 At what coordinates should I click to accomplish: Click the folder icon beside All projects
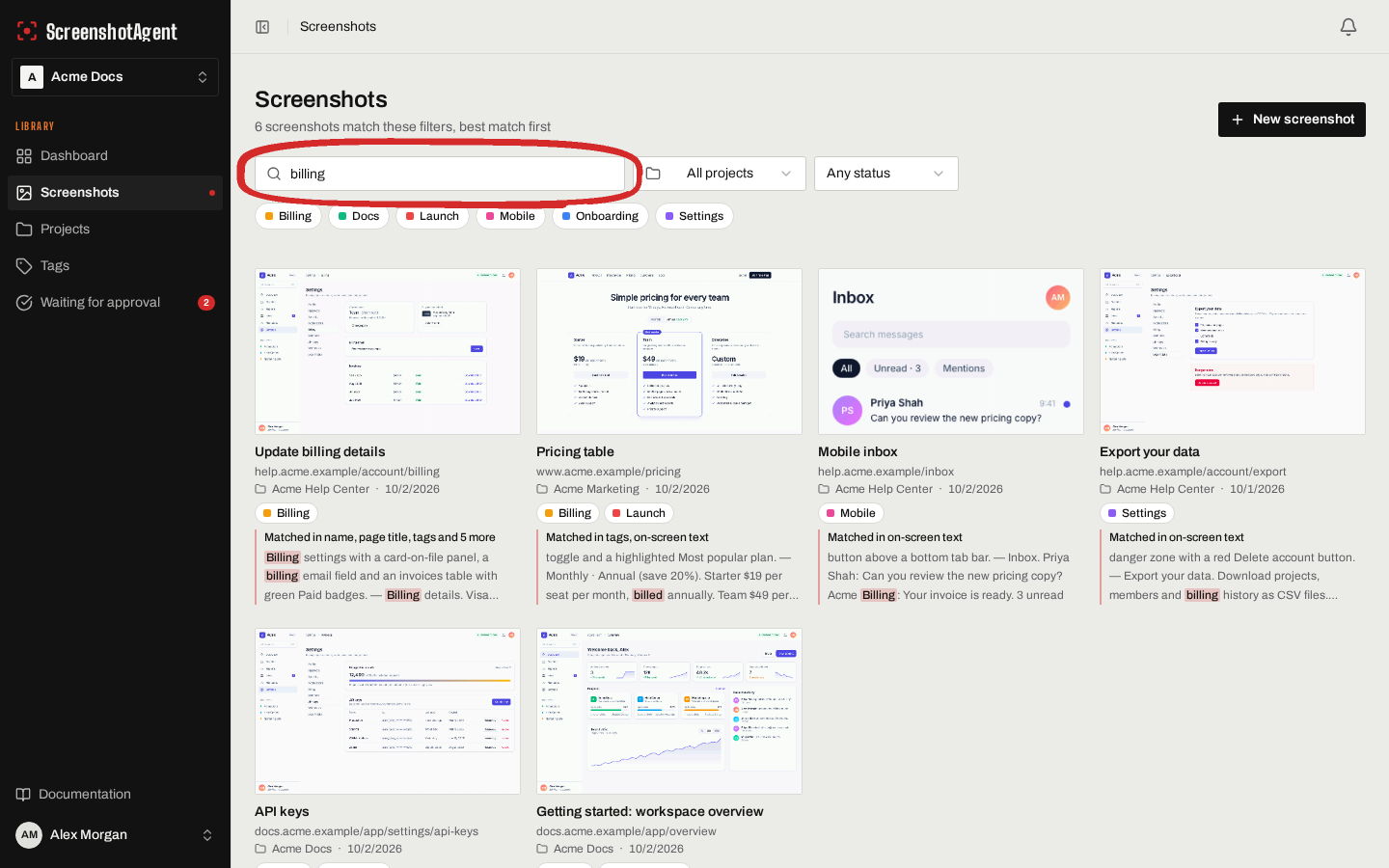point(653,174)
